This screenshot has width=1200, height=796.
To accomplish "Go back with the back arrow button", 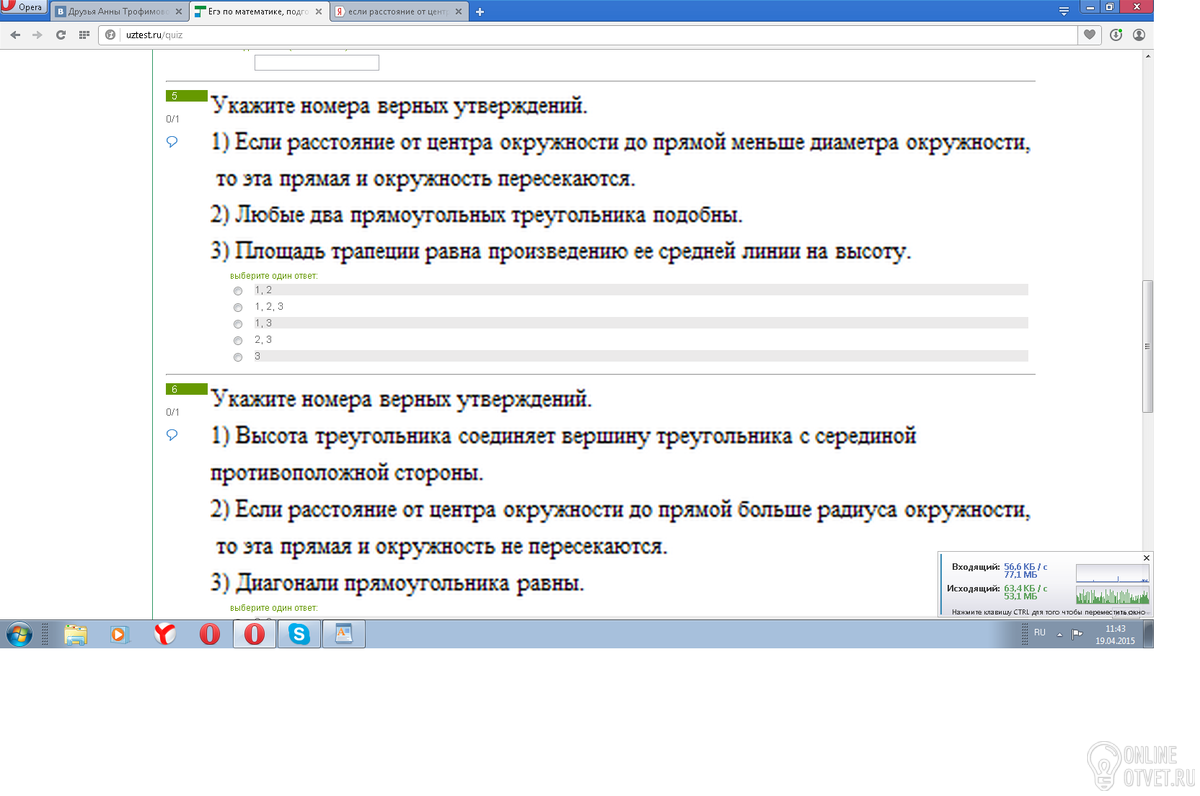I will pos(15,34).
